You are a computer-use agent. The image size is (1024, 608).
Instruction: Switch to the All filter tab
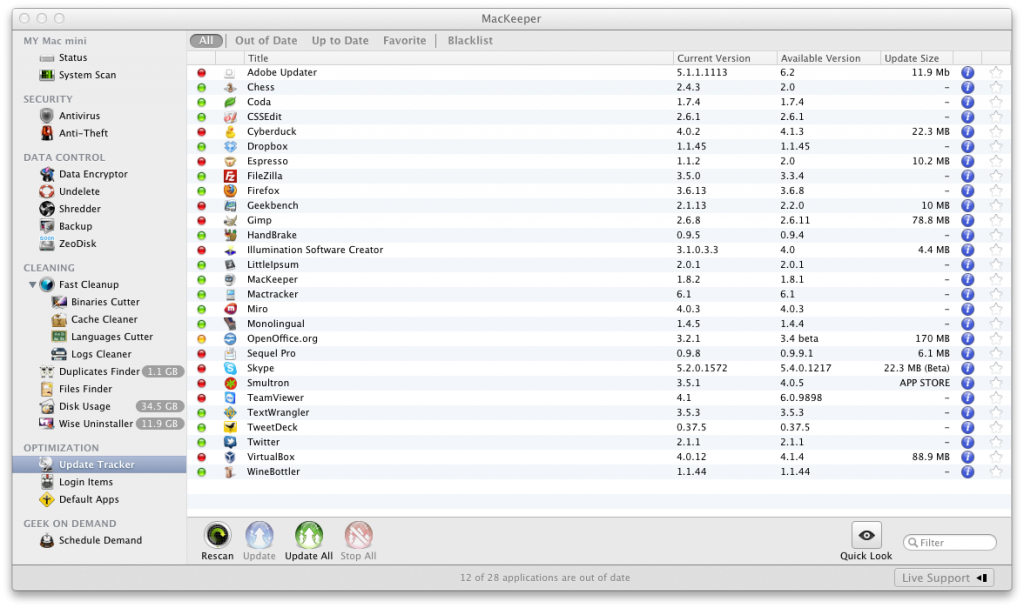(x=206, y=40)
